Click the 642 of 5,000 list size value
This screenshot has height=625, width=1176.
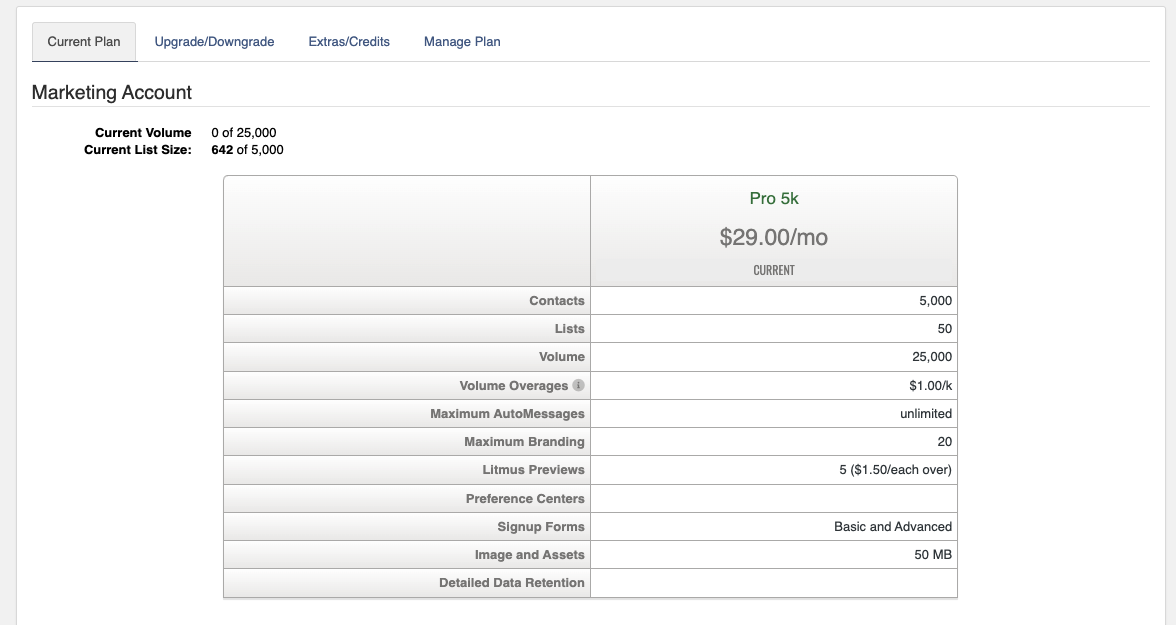click(x=246, y=149)
